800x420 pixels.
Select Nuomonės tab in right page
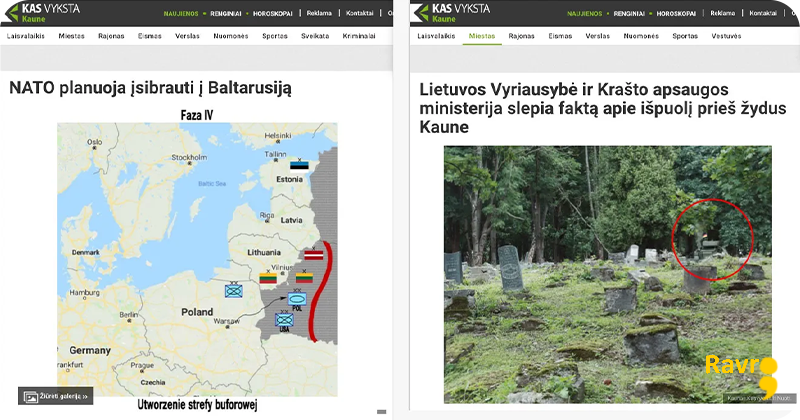point(641,36)
